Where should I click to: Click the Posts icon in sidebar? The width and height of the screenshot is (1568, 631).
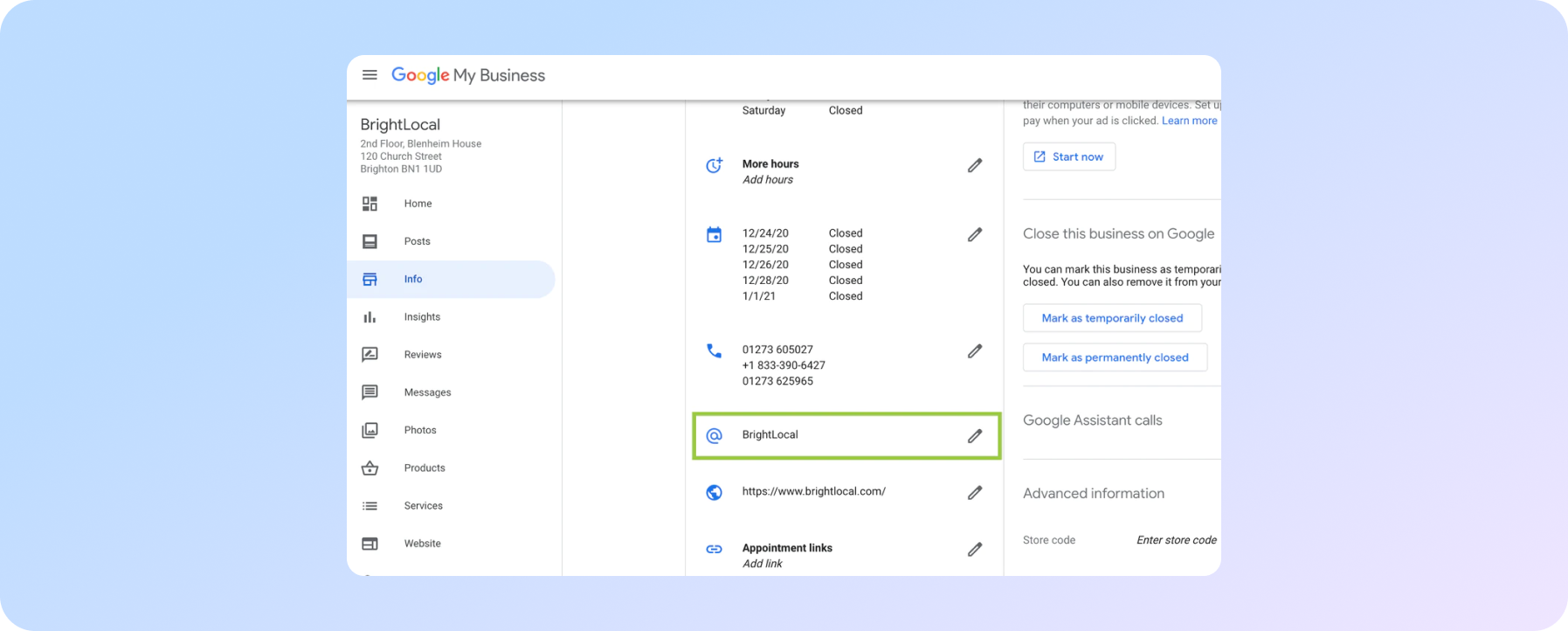pos(370,241)
